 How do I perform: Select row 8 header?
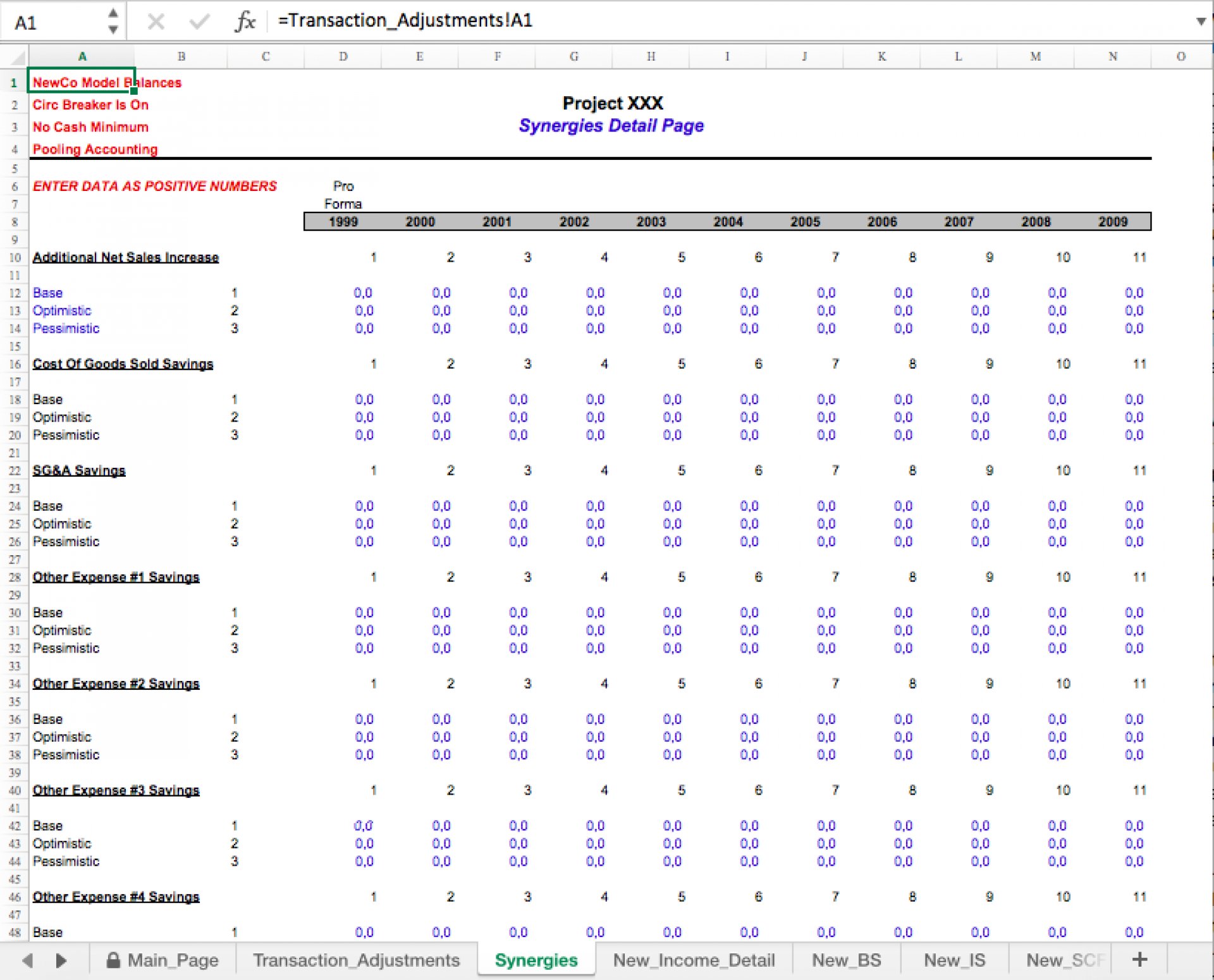point(14,222)
